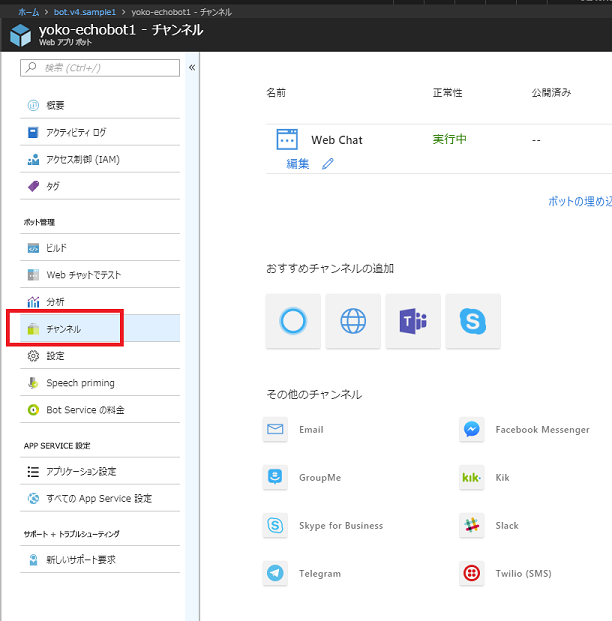Click the Kik channel label
The height and width of the screenshot is (621, 612).
click(502, 478)
